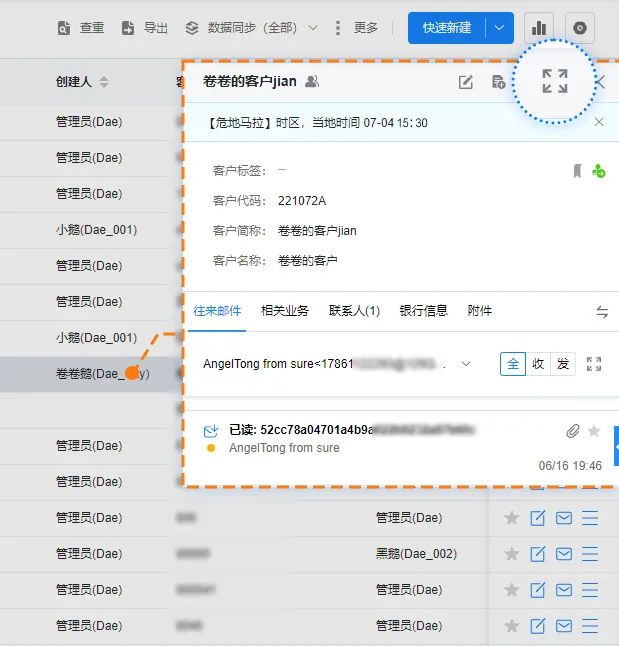The width and height of the screenshot is (619, 646).
Task: Click the attachment paperclip on the email
Action: coord(572,431)
